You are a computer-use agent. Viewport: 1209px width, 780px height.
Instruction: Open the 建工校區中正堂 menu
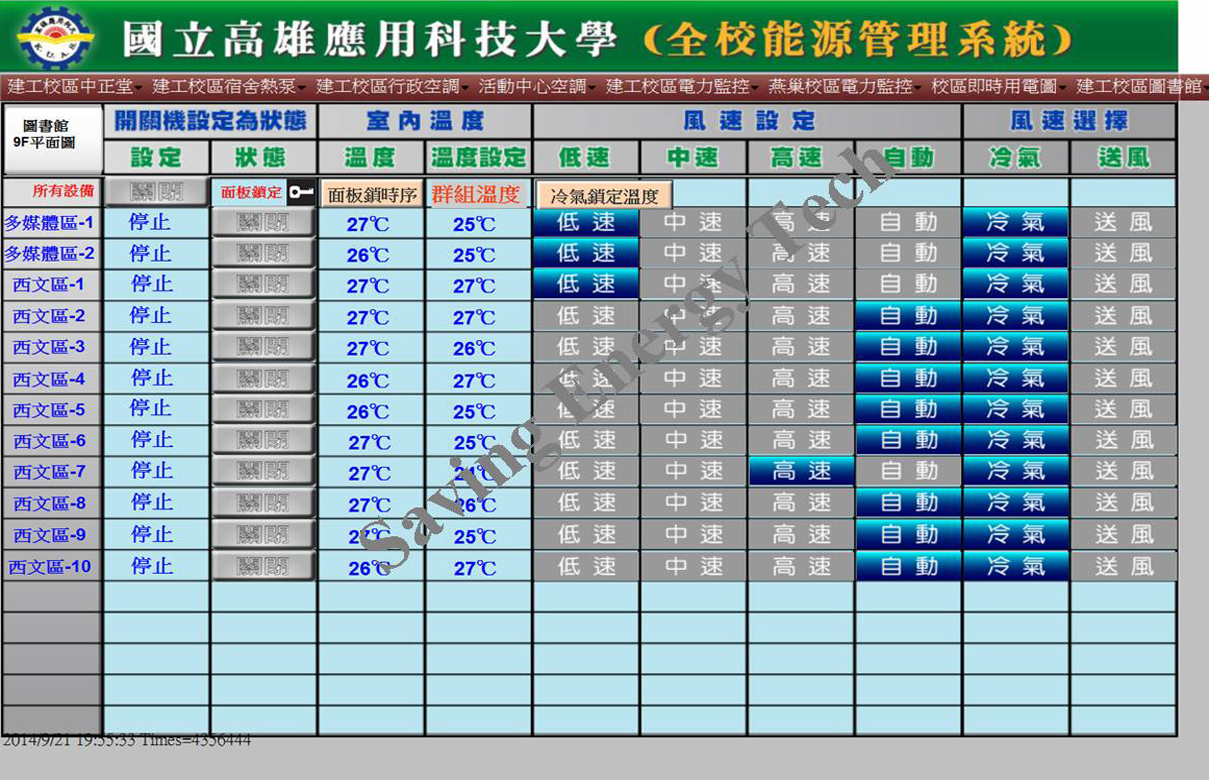click(74, 87)
